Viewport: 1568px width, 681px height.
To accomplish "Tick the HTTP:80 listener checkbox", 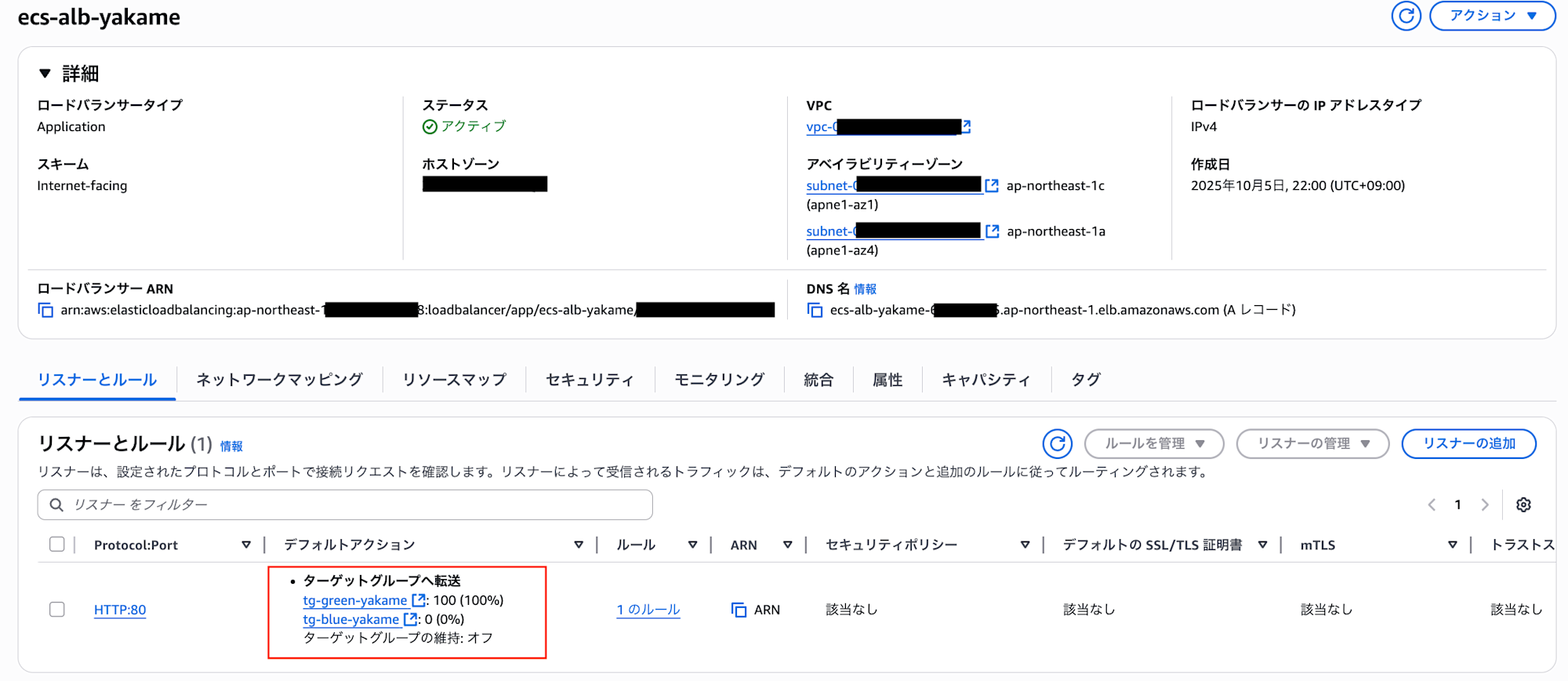I will tap(57, 610).
